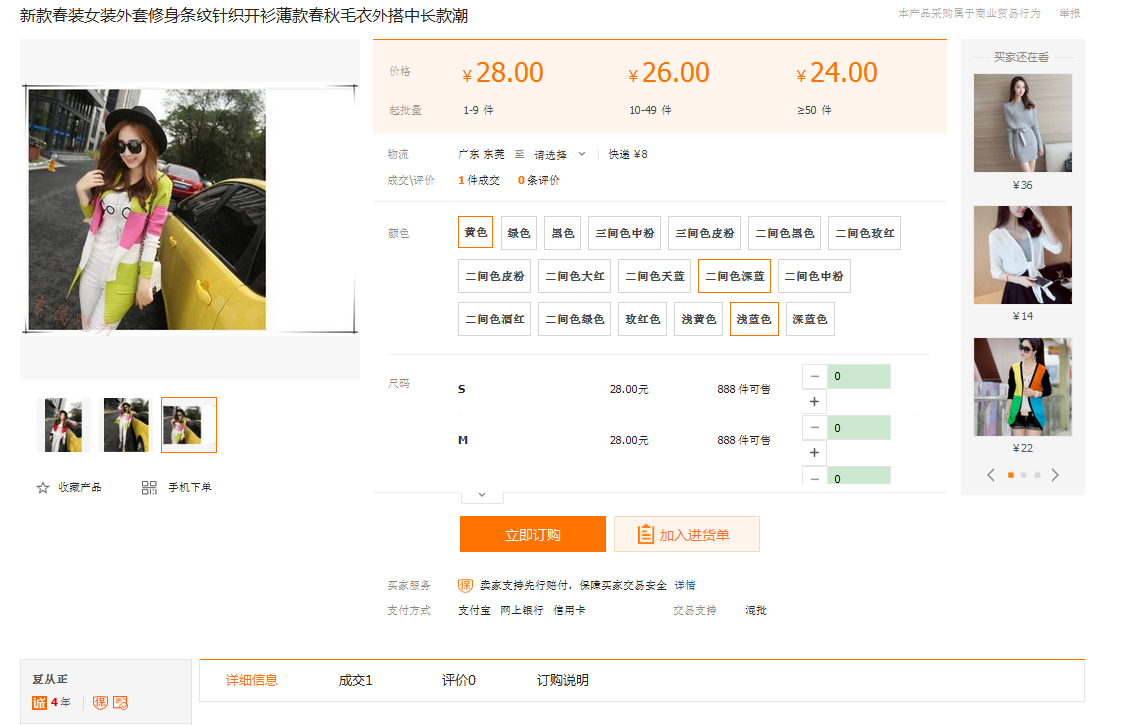Decrease size M quantity with minus button
The width and height of the screenshot is (1123, 725).
click(815, 428)
